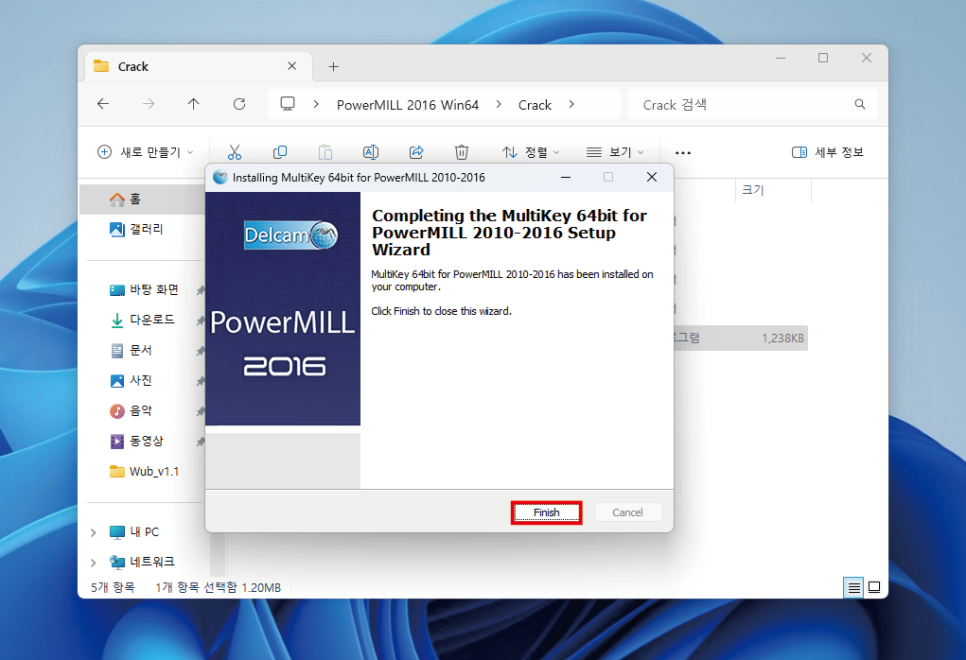Click the share icon in Explorer toolbar
This screenshot has width=966, height=660.
coord(416,152)
